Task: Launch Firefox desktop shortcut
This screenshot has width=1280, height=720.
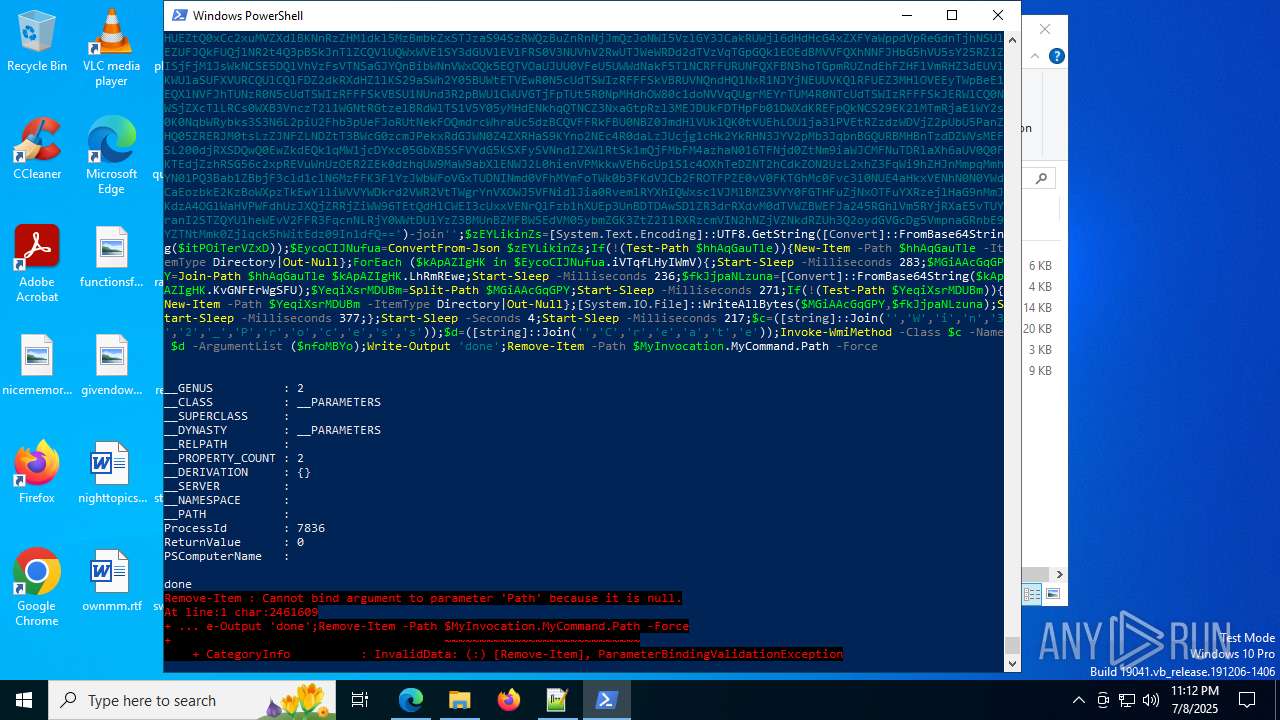Action: [x=37, y=473]
